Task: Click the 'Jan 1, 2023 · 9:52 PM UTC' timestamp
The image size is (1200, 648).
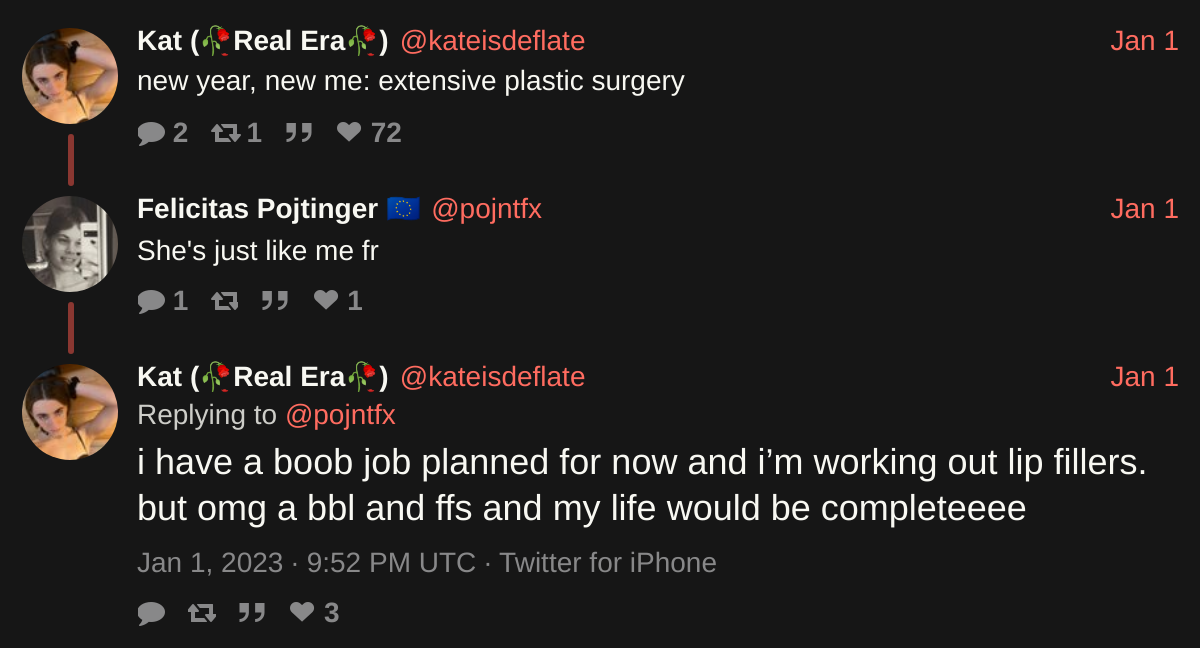Action: coord(306,563)
